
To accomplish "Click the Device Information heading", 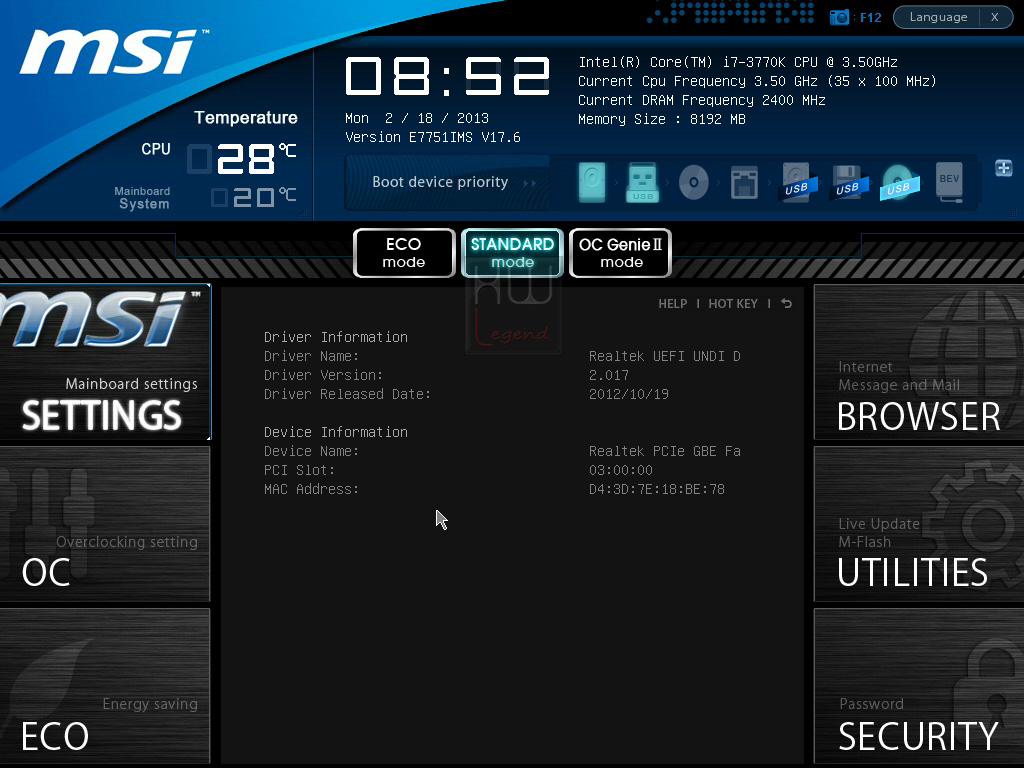I will pos(336,432).
